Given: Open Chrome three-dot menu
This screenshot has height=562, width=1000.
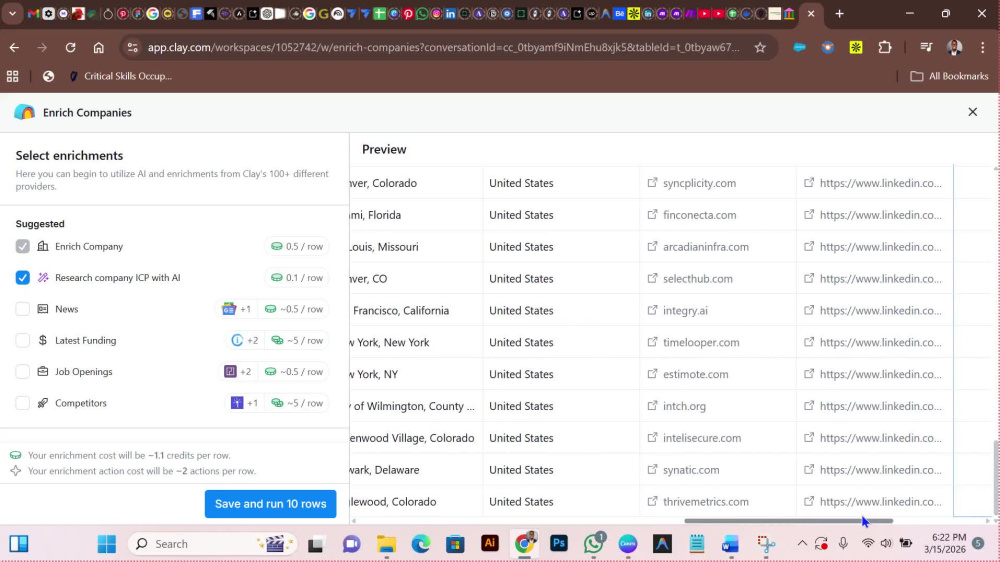Looking at the screenshot, I should click(x=983, y=47).
